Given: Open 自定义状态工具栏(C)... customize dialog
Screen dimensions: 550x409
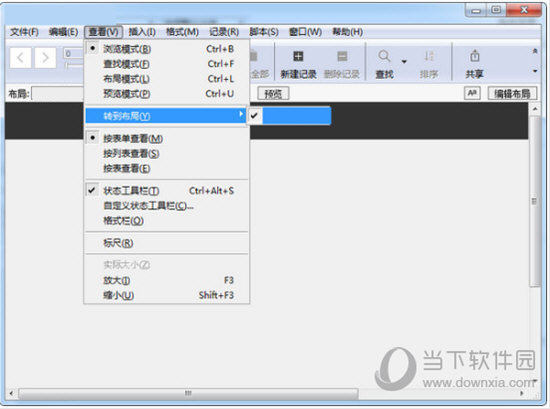Looking at the screenshot, I should pos(167,206).
